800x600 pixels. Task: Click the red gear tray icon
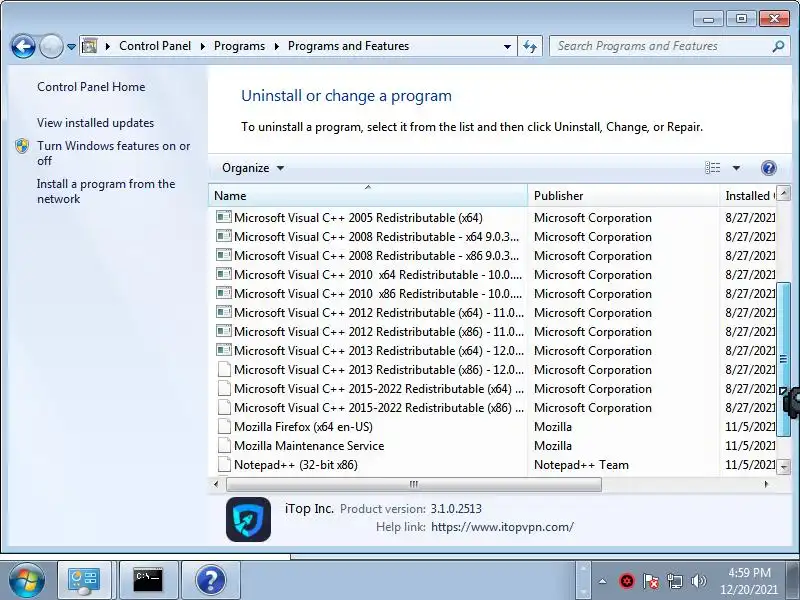point(627,581)
